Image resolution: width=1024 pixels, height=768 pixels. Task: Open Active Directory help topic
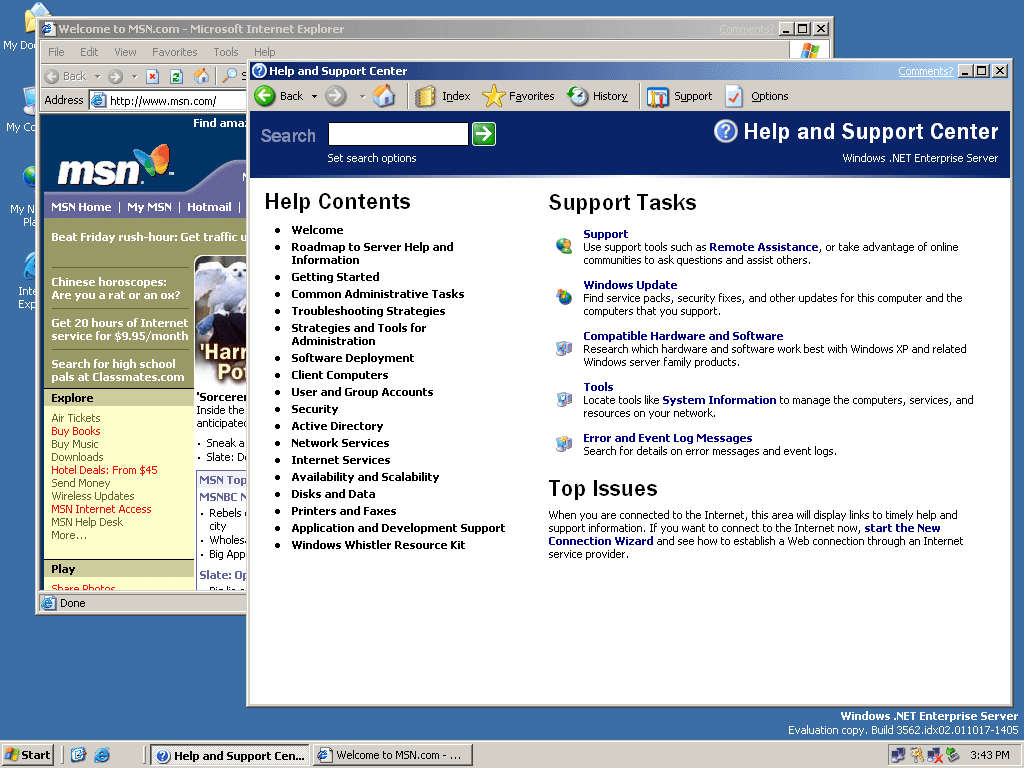tap(337, 426)
